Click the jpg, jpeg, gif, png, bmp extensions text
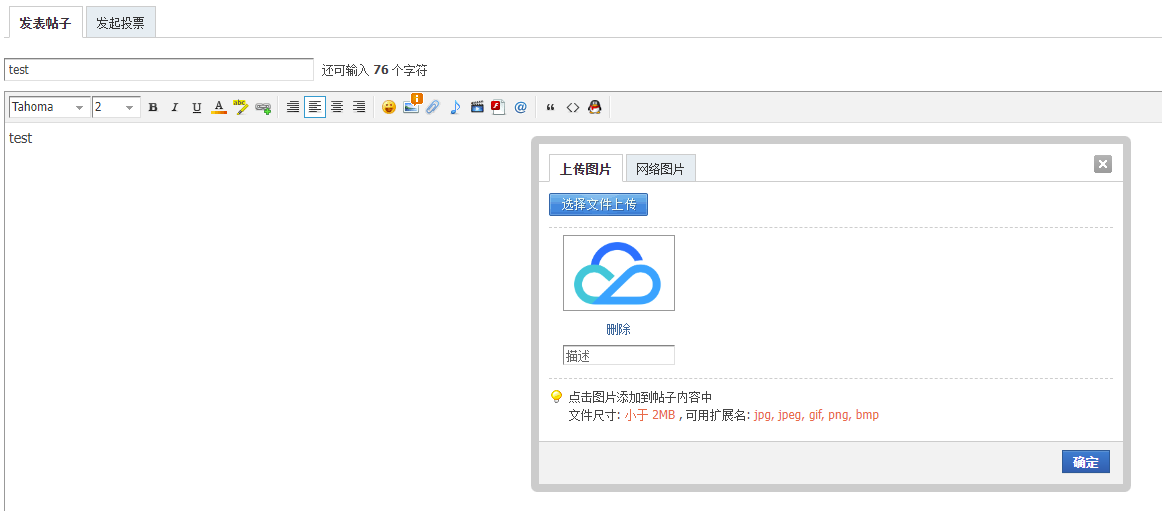Image resolution: width=1162 pixels, height=511 pixels. 817,415
